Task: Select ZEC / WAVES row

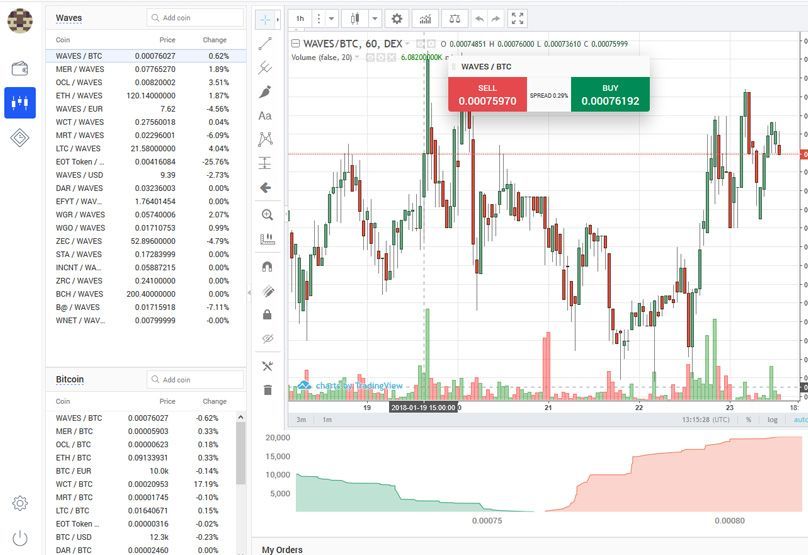Action: [x=145, y=241]
